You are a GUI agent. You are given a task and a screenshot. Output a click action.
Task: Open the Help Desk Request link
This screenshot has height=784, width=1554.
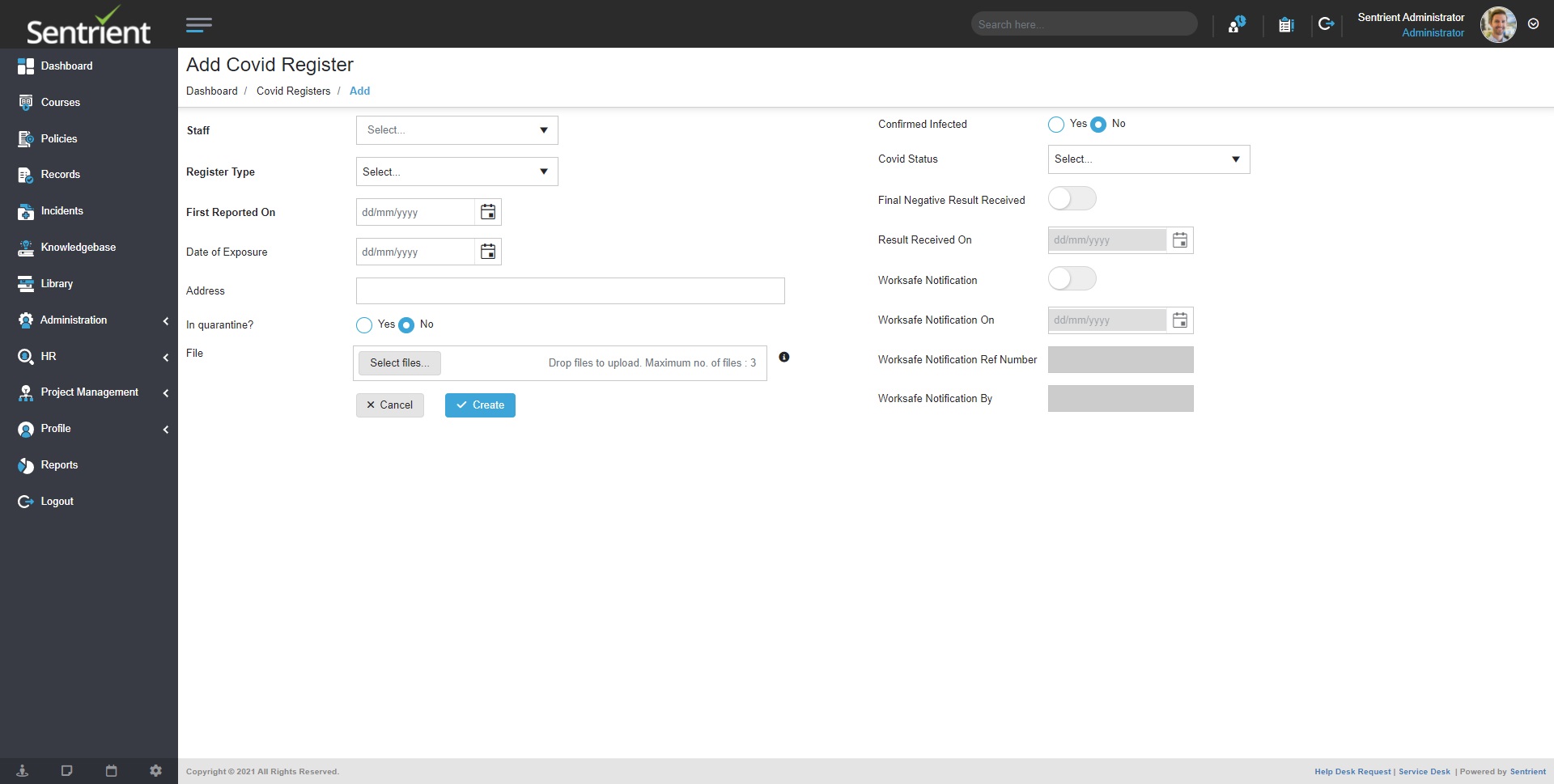(1352, 771)
